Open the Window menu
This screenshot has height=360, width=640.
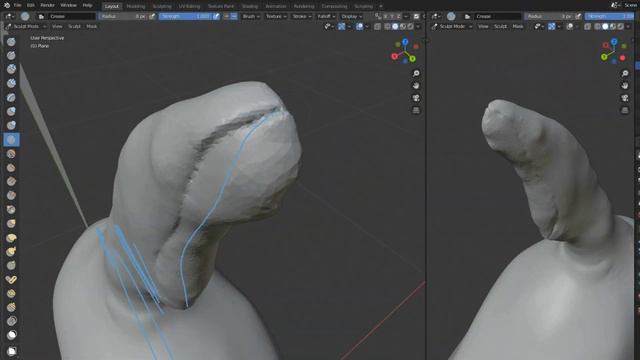coord(69,5)
